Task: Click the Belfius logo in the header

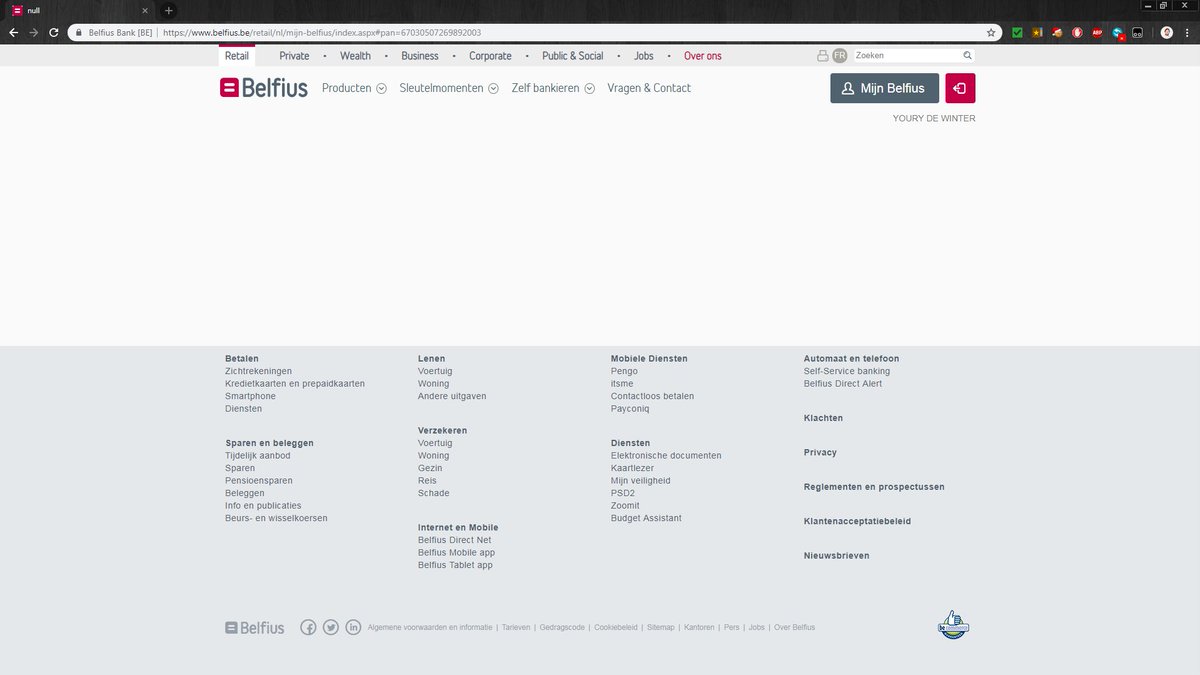Action: pyautogui.click(x=264, y=88)
